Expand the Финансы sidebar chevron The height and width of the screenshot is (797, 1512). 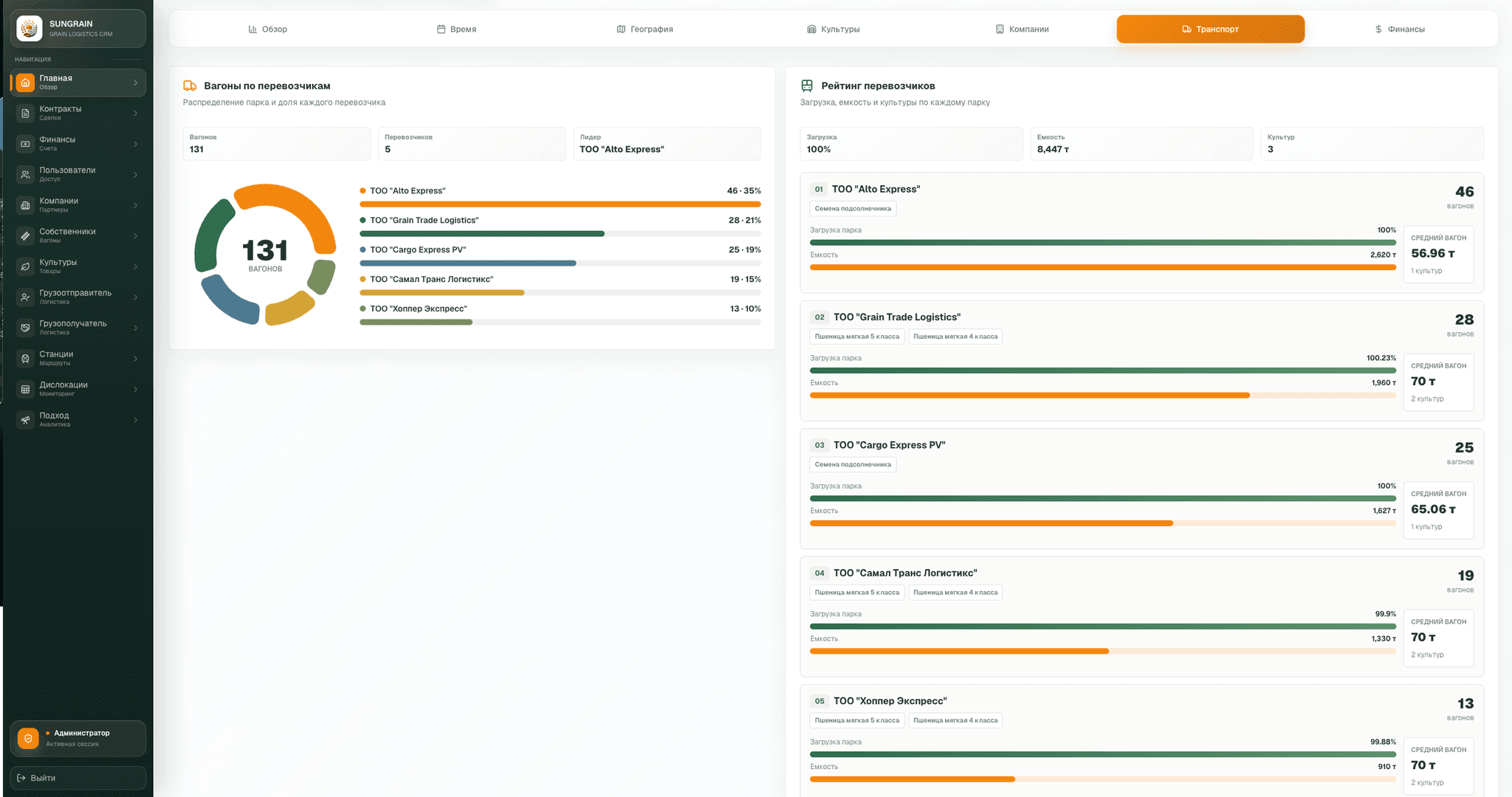tap(135, 144)
